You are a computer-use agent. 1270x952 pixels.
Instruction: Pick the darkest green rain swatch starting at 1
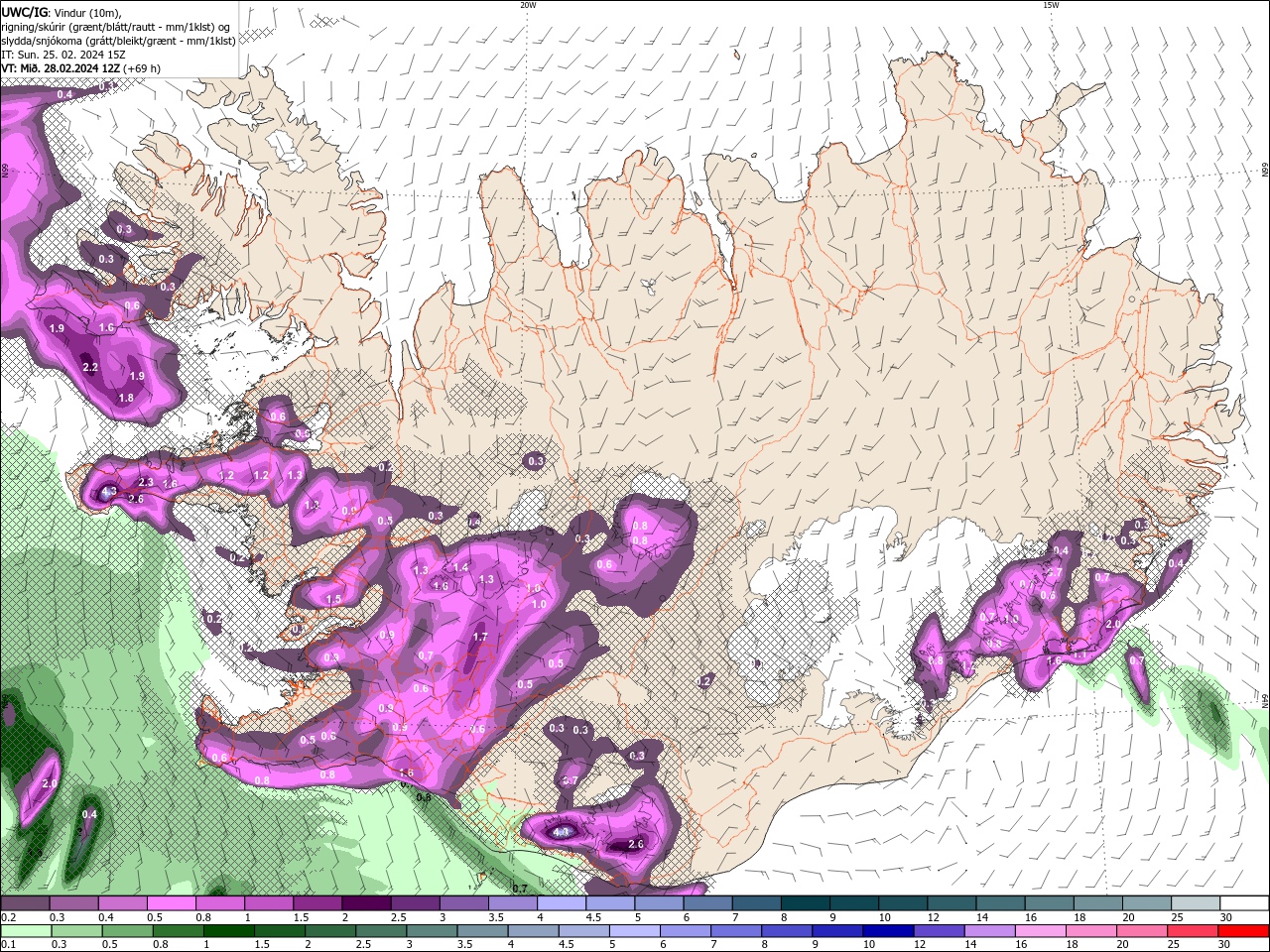pyautogui.click(x=228, y=931)
